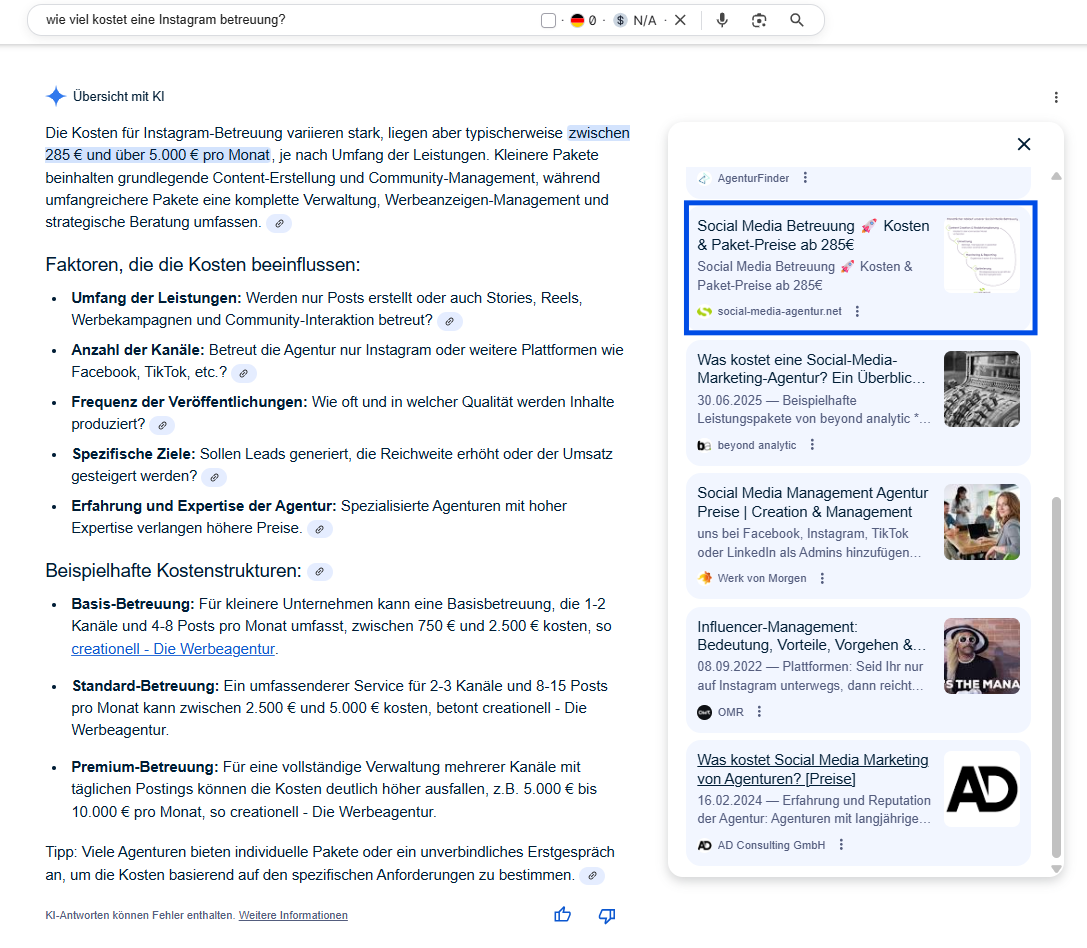Open social-media-agentur.net options menu
The height and width of the screenshot is (948, 1087).
tap(857, 311)
